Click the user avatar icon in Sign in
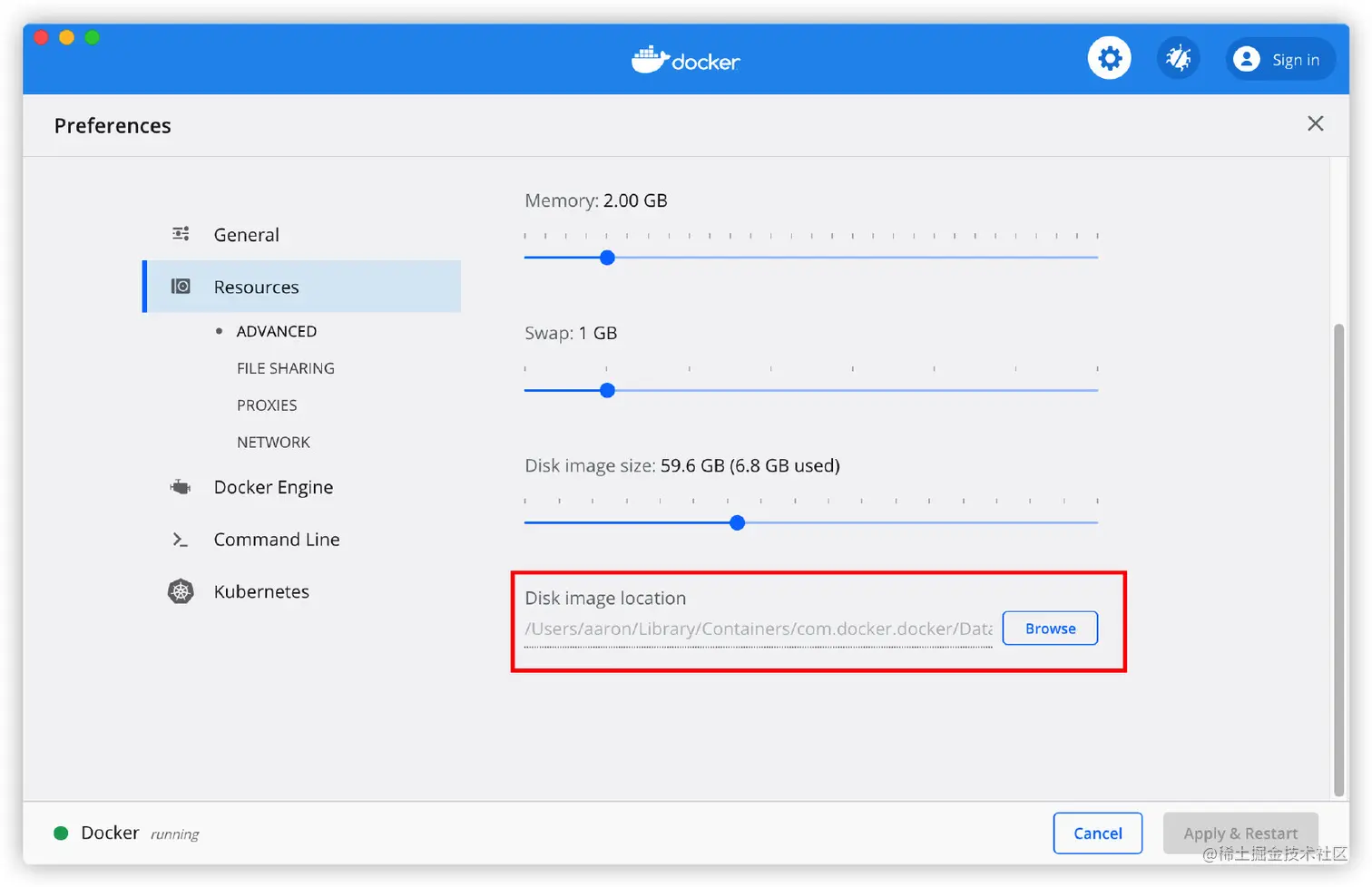Image resolution: width=1372 pixels, height=887 pixels. click(x=1247, y=59)
